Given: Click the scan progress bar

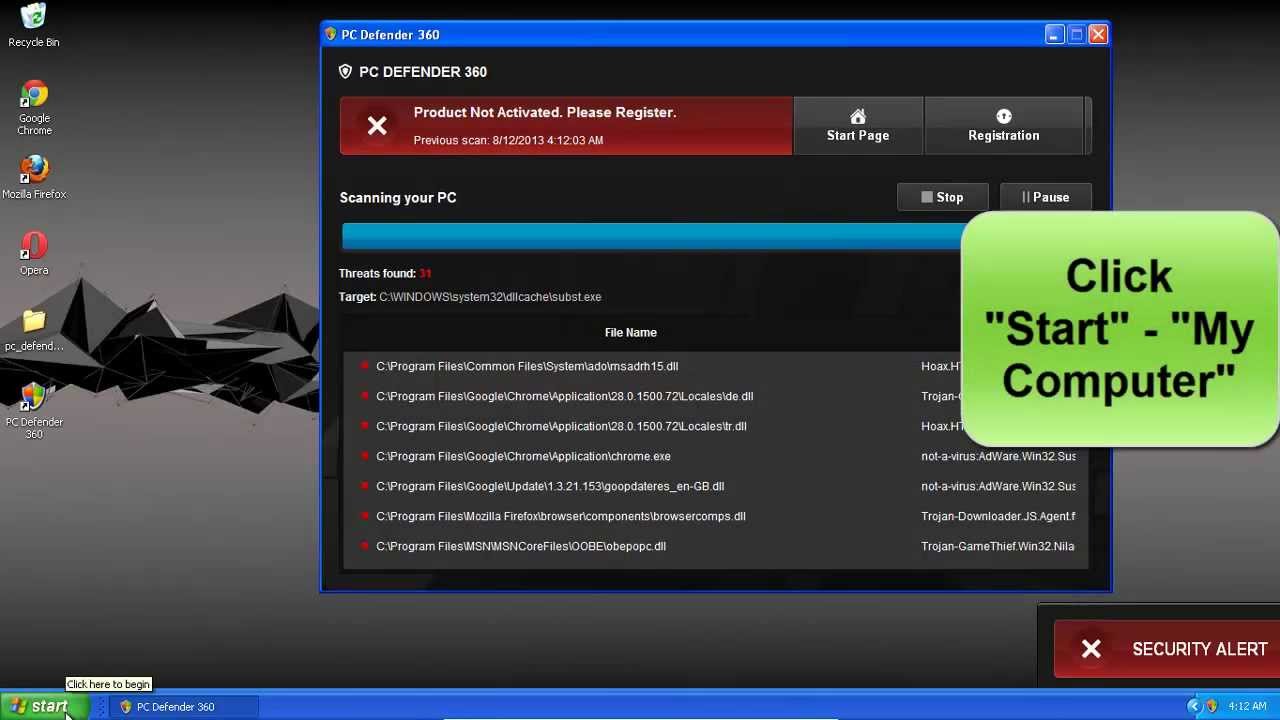Looking at the screenshot, I should [651, 235].
